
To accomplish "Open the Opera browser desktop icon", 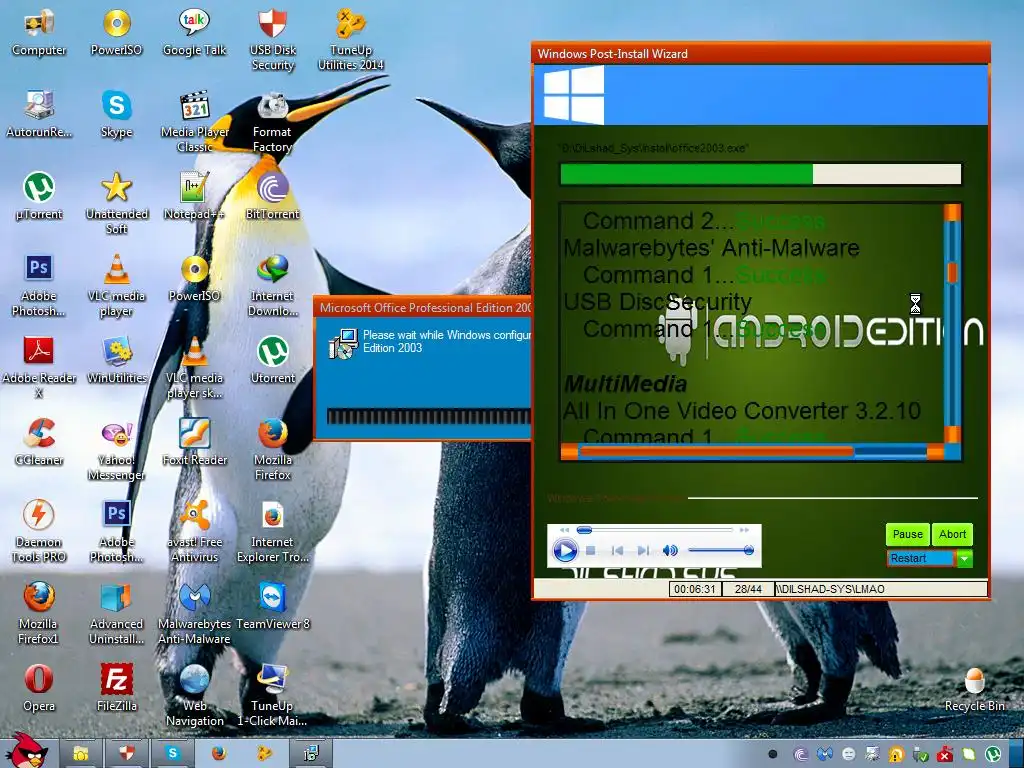I will (39, 688).
